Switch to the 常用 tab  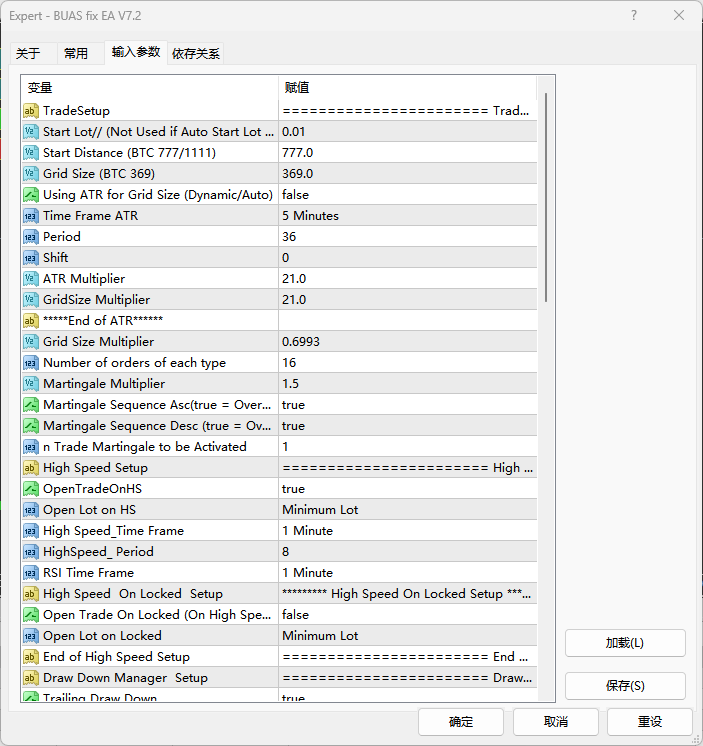point(76,54)
